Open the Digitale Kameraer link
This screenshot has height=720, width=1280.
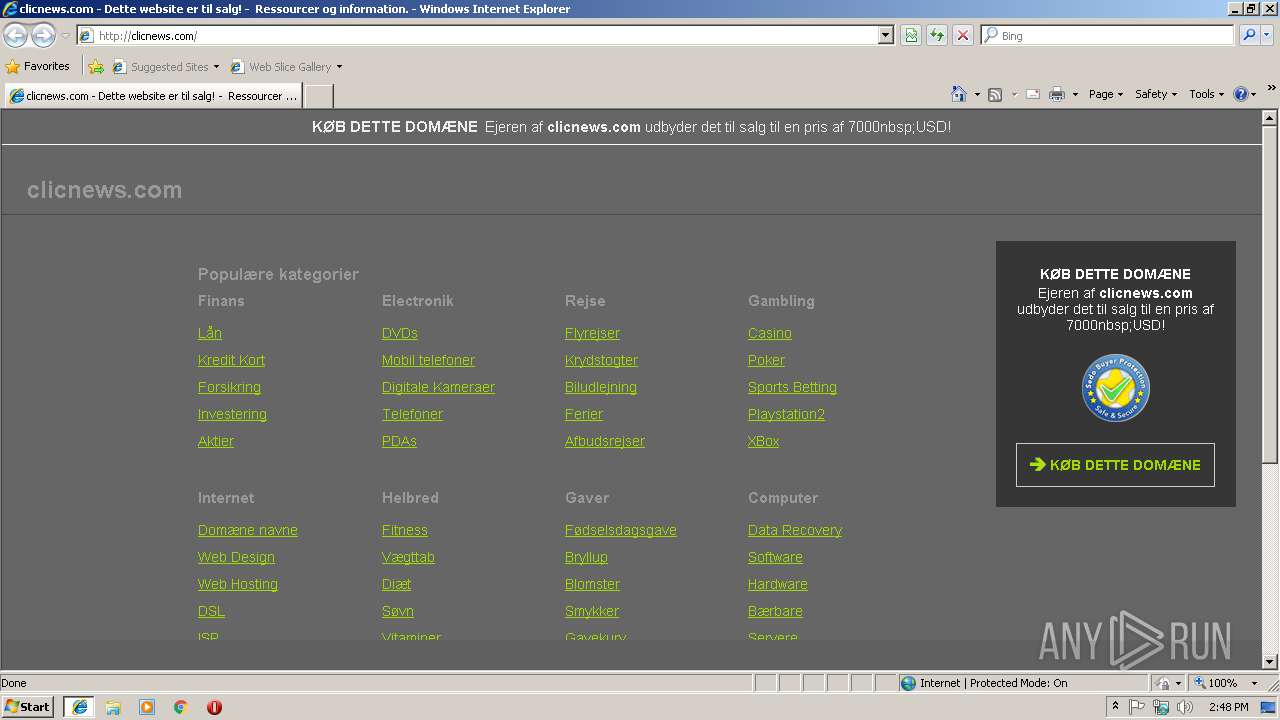[438, 387]
